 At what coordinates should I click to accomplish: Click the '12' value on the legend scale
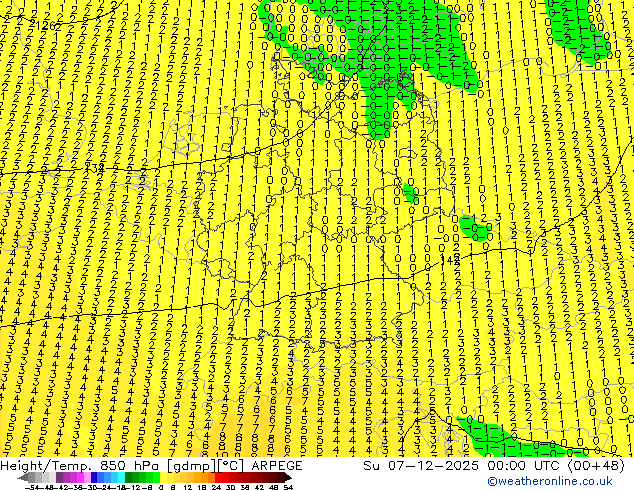click(x=188, y=488)
